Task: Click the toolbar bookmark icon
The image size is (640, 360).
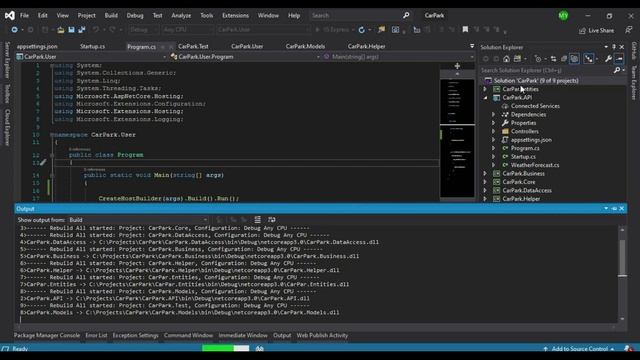Action: point(465,29)
